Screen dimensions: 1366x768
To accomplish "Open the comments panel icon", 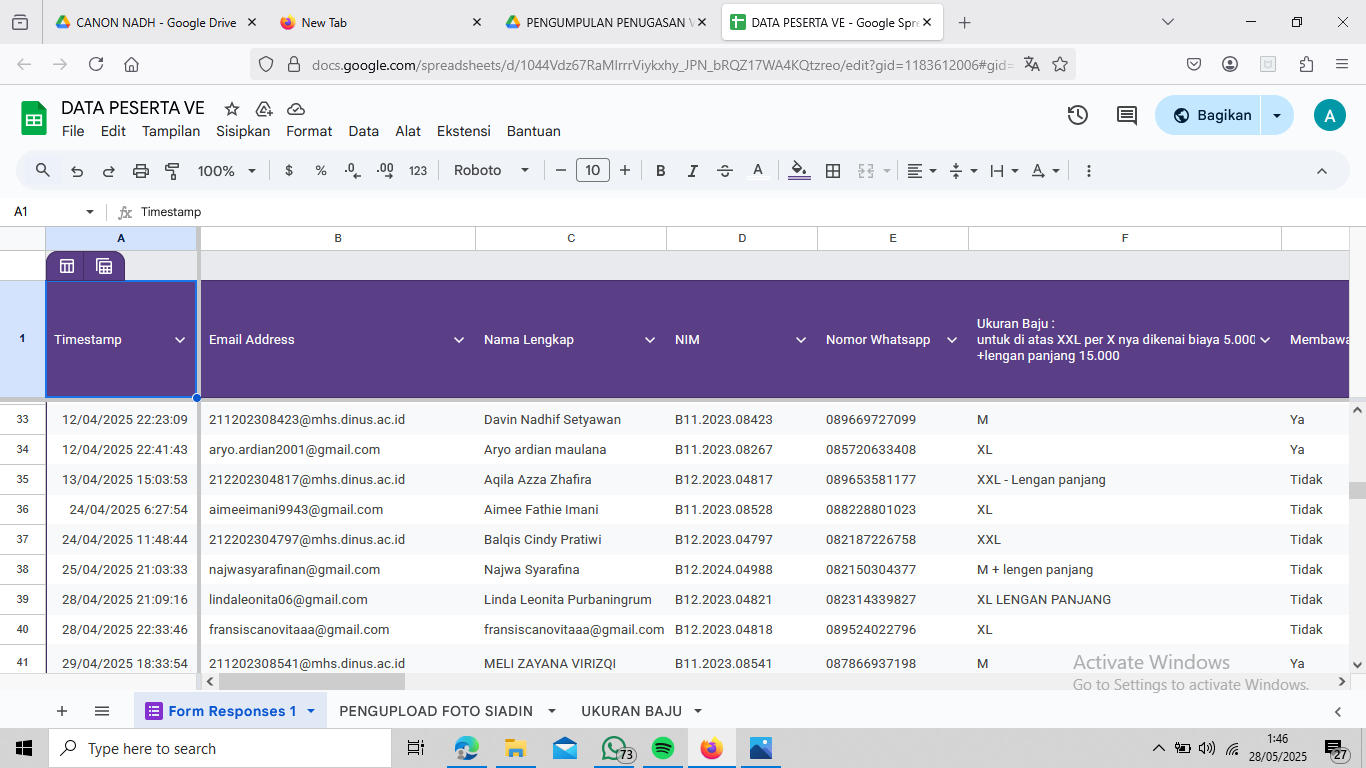I will tap(1127, 115).
